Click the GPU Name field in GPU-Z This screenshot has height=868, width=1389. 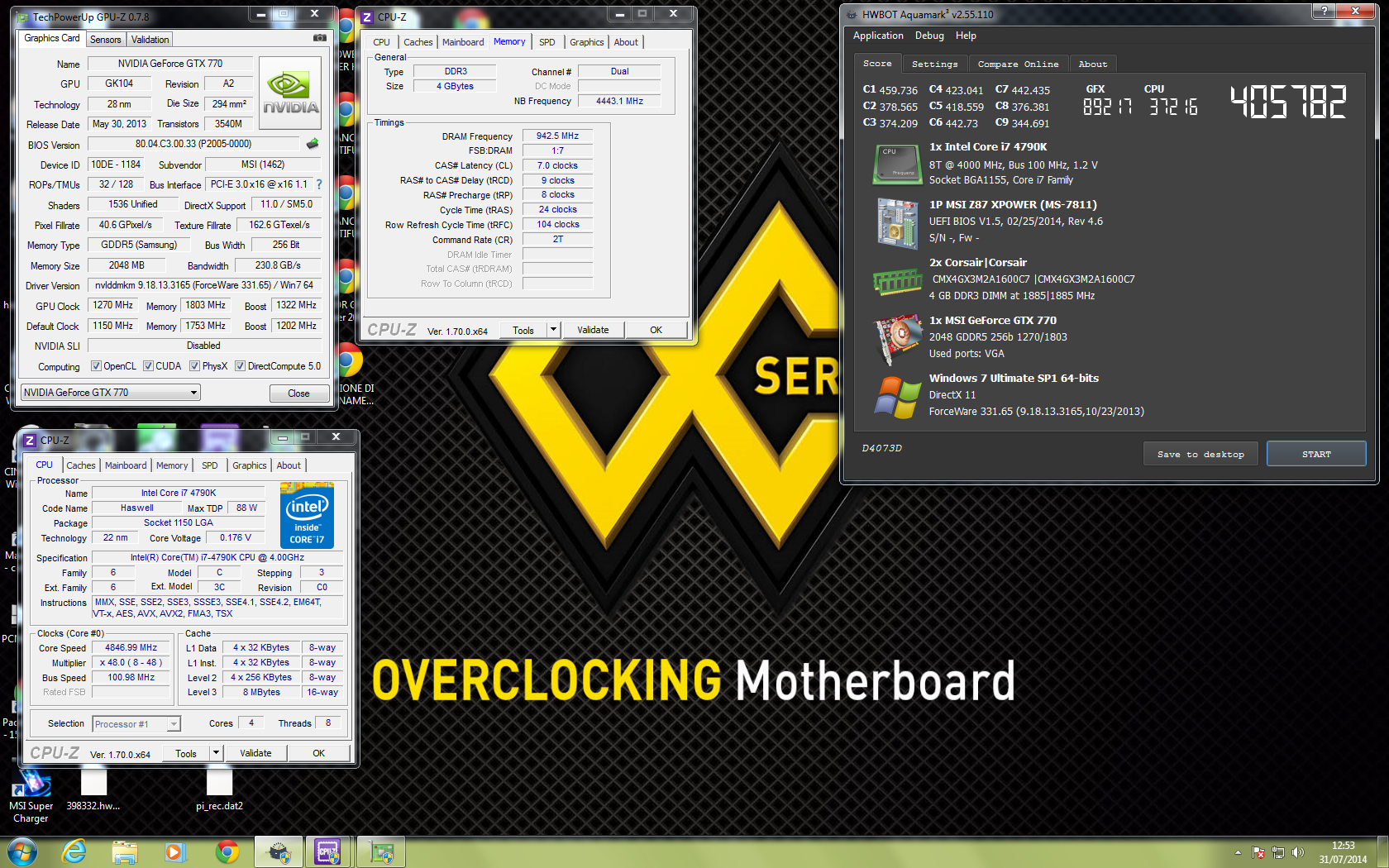point(169,64)
